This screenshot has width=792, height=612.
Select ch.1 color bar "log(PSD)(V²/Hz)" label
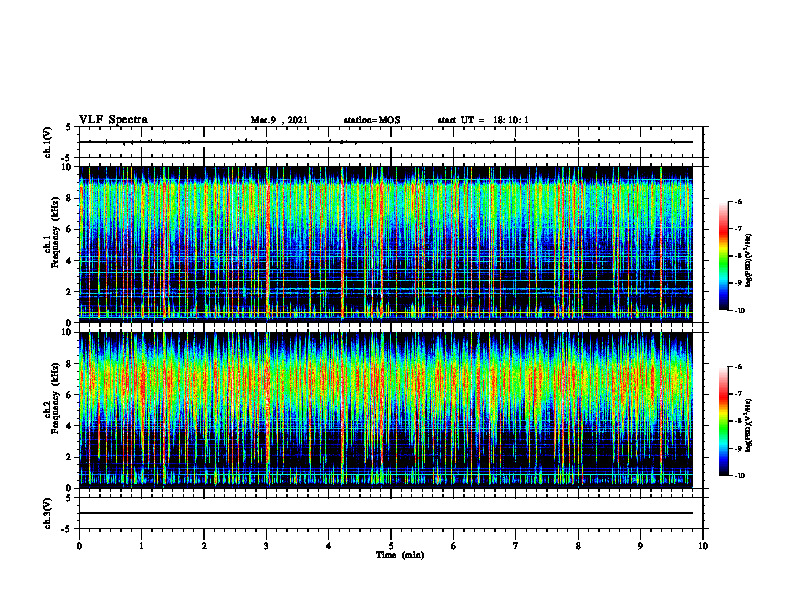(x=749, y=261)
